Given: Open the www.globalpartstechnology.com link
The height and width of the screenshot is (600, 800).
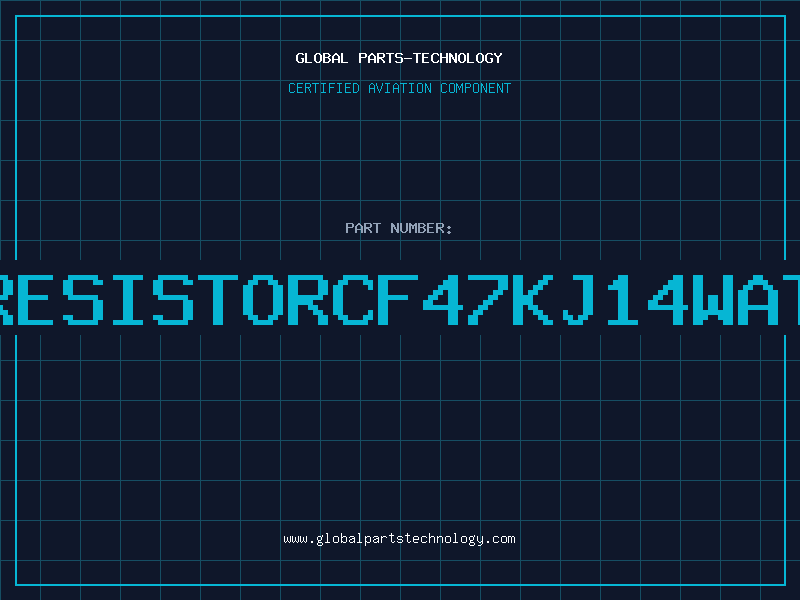Looking at the screenshot, I should pyautogui.click(x=399, y=539).
